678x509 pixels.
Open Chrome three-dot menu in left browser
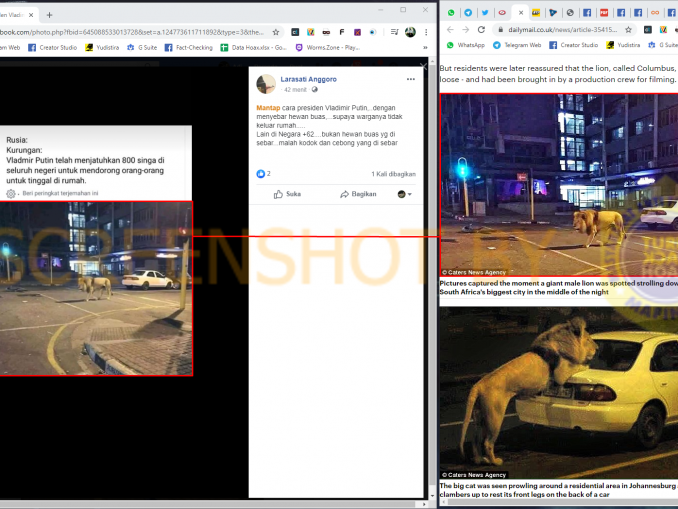click(426, 32)
